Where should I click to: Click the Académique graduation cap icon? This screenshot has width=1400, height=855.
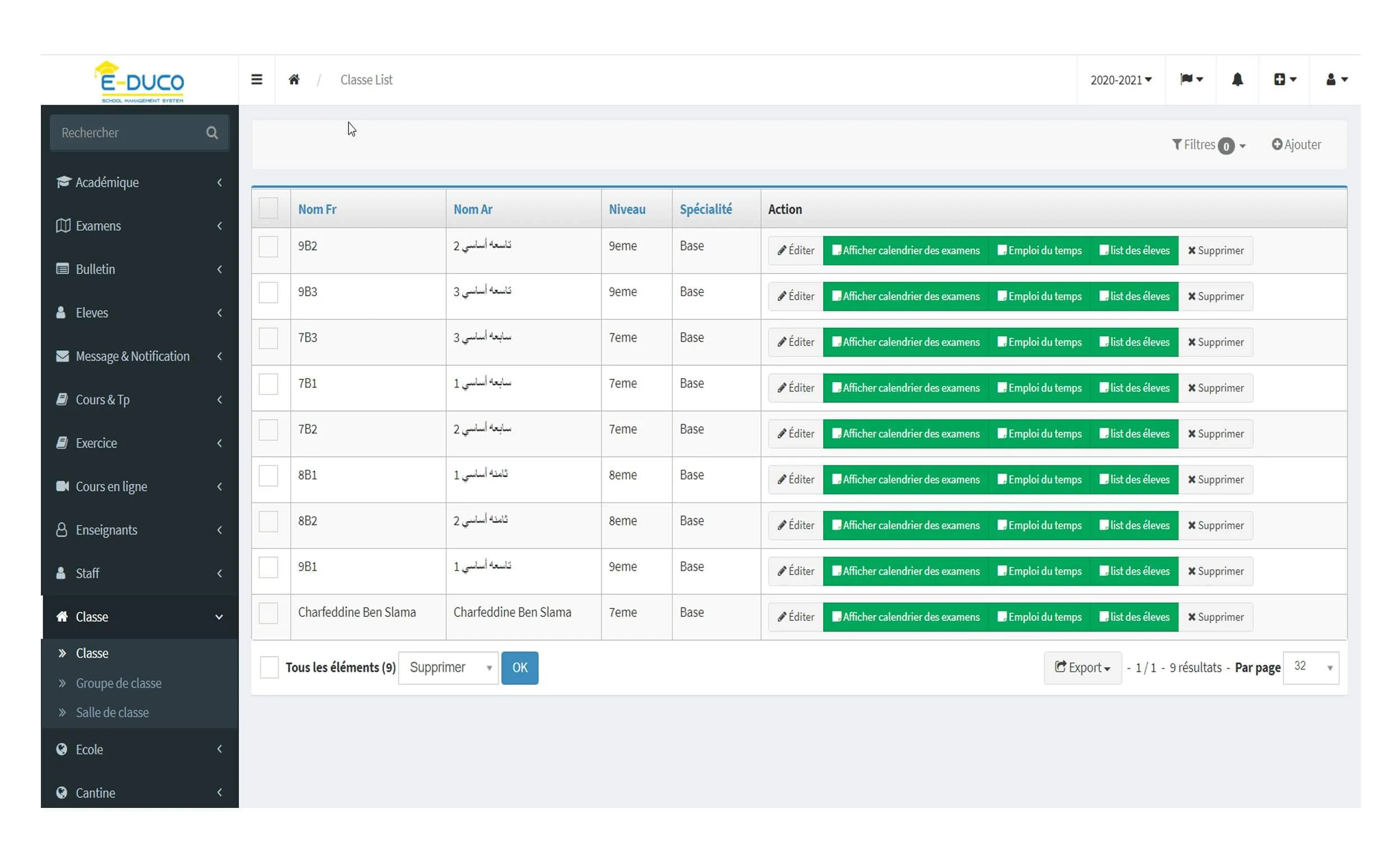click(x=63, y=182)
